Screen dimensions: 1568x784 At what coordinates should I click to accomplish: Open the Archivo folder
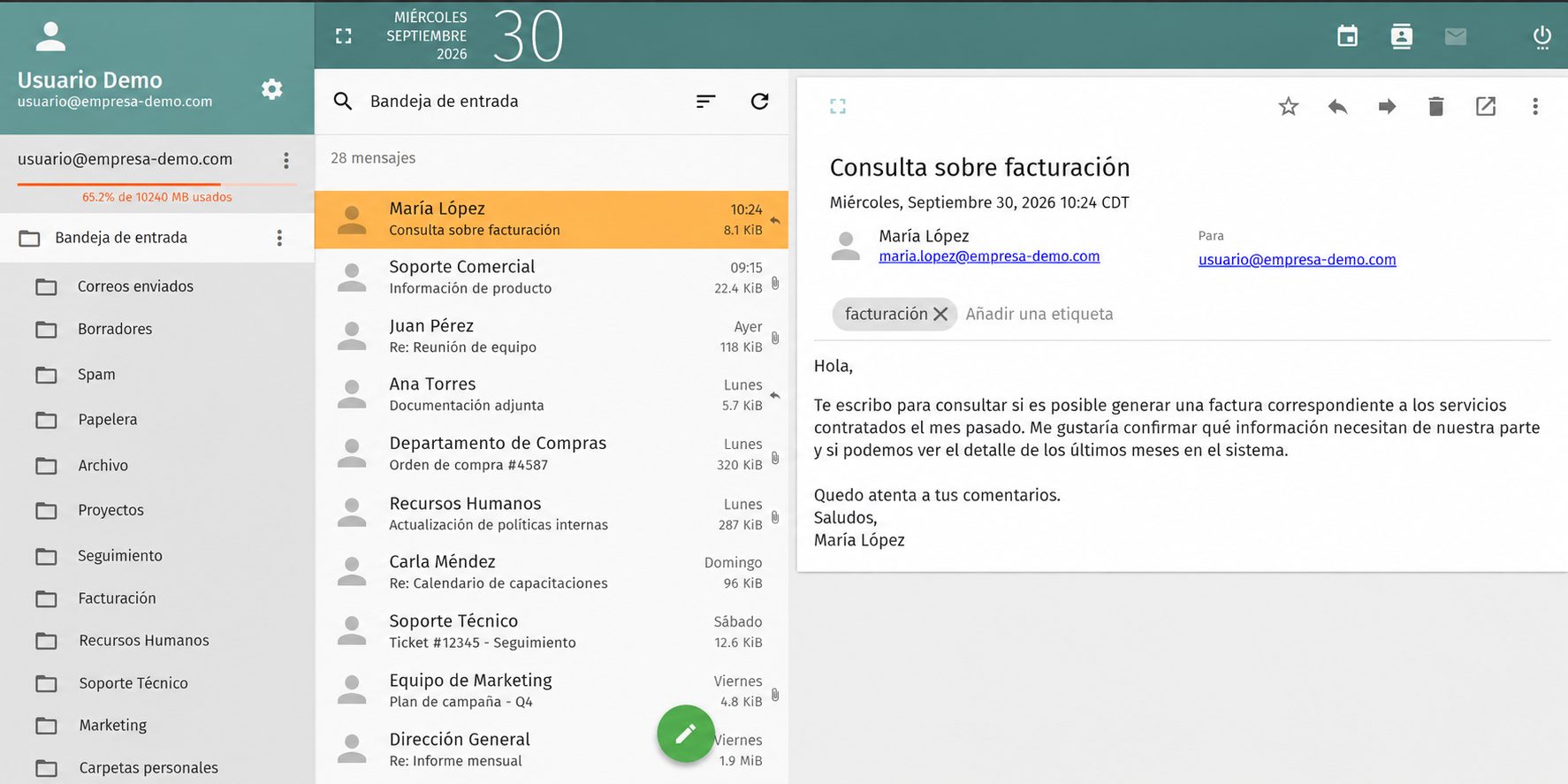157,466
